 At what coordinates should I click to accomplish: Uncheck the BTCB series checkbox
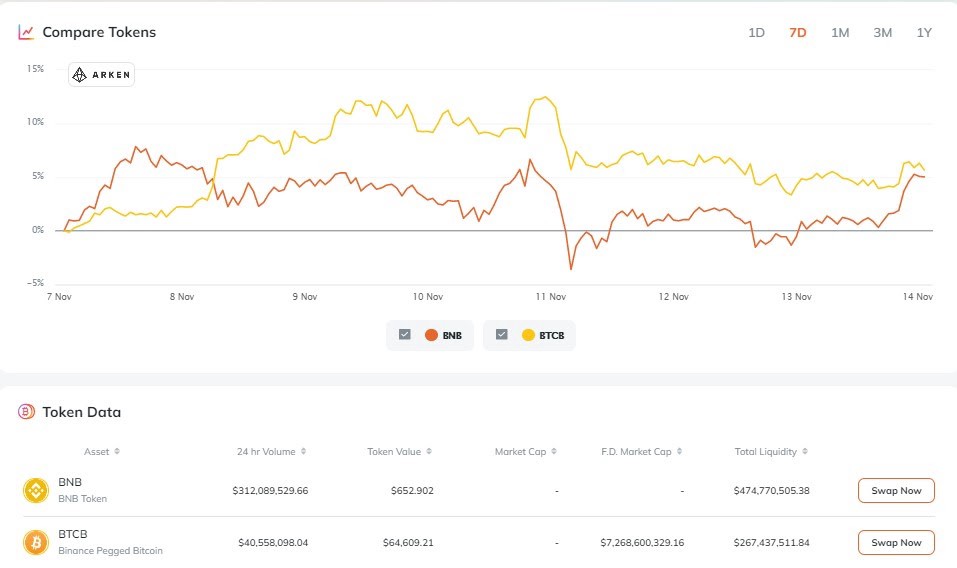[502, 334]
